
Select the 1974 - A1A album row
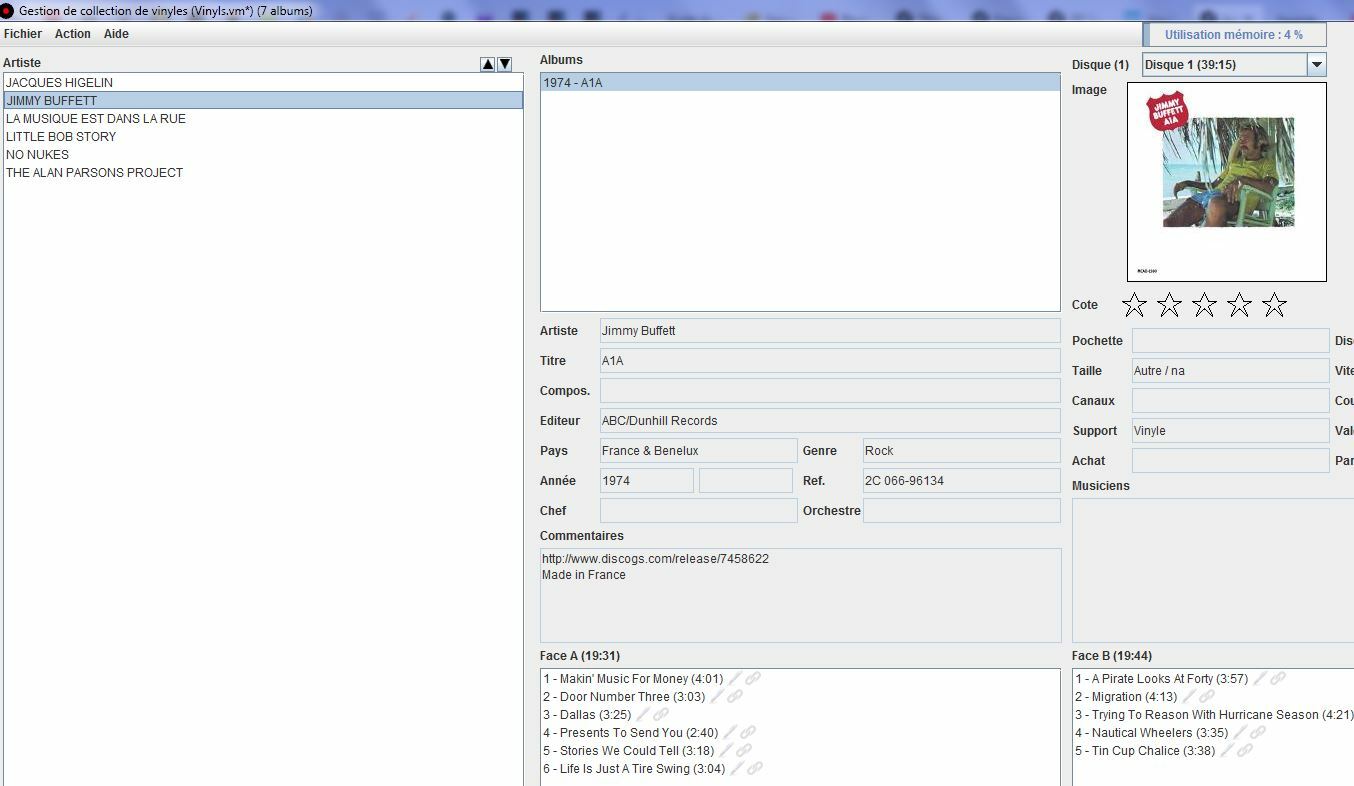click(x=800, y=82)
